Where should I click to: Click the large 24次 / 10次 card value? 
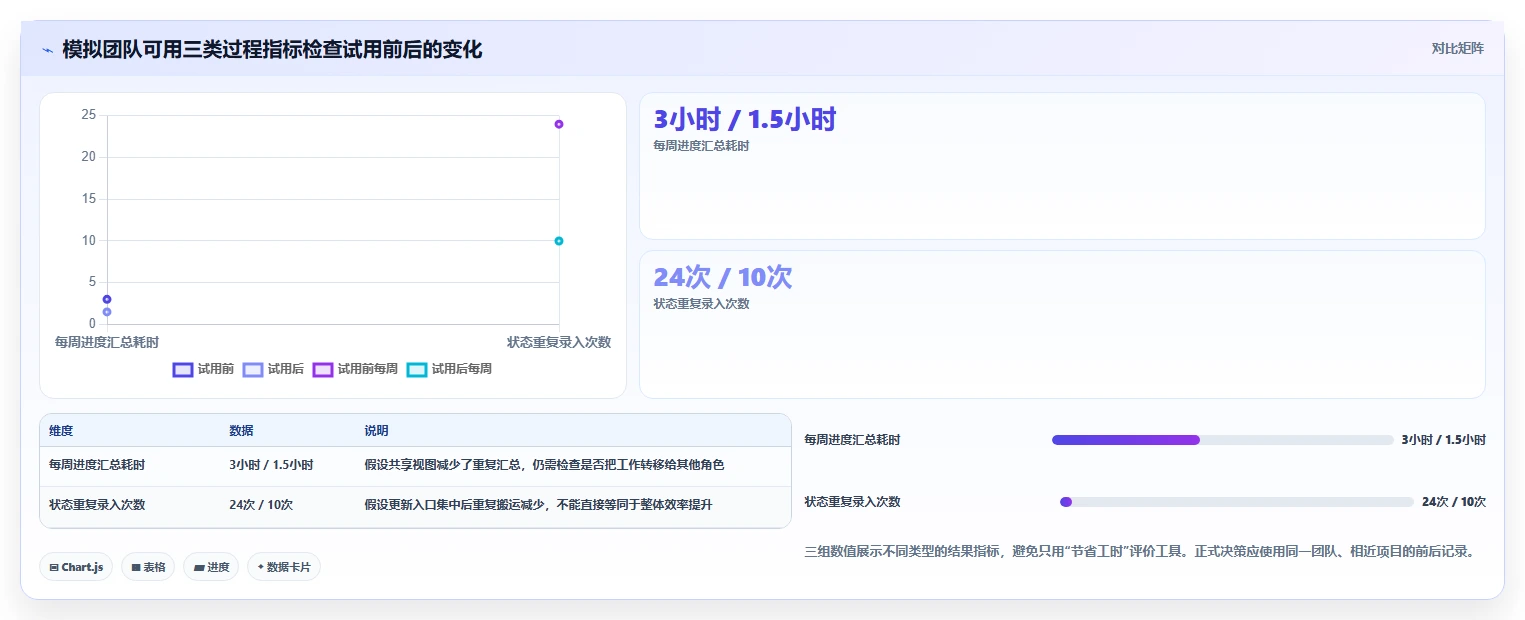[x=722, y=277]
